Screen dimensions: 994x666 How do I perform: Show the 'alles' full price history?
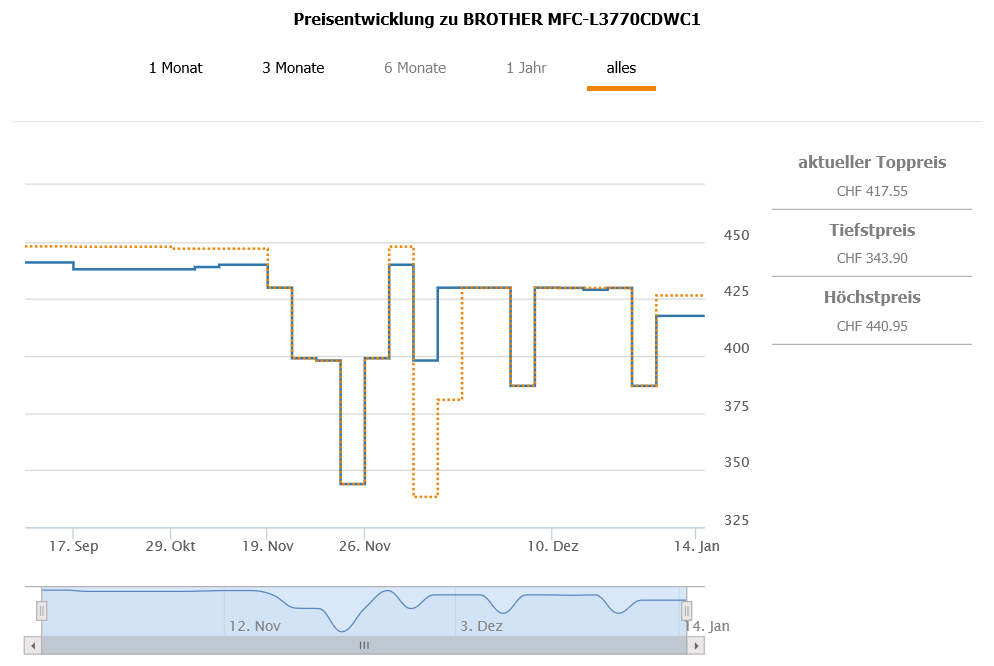(x=621, y=68)
